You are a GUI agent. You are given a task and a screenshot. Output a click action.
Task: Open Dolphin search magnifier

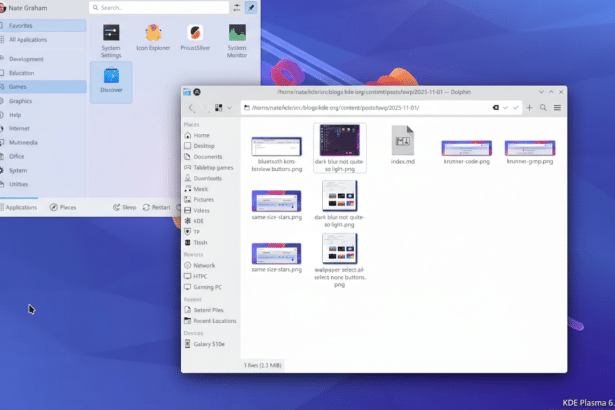tap(543, 108)
